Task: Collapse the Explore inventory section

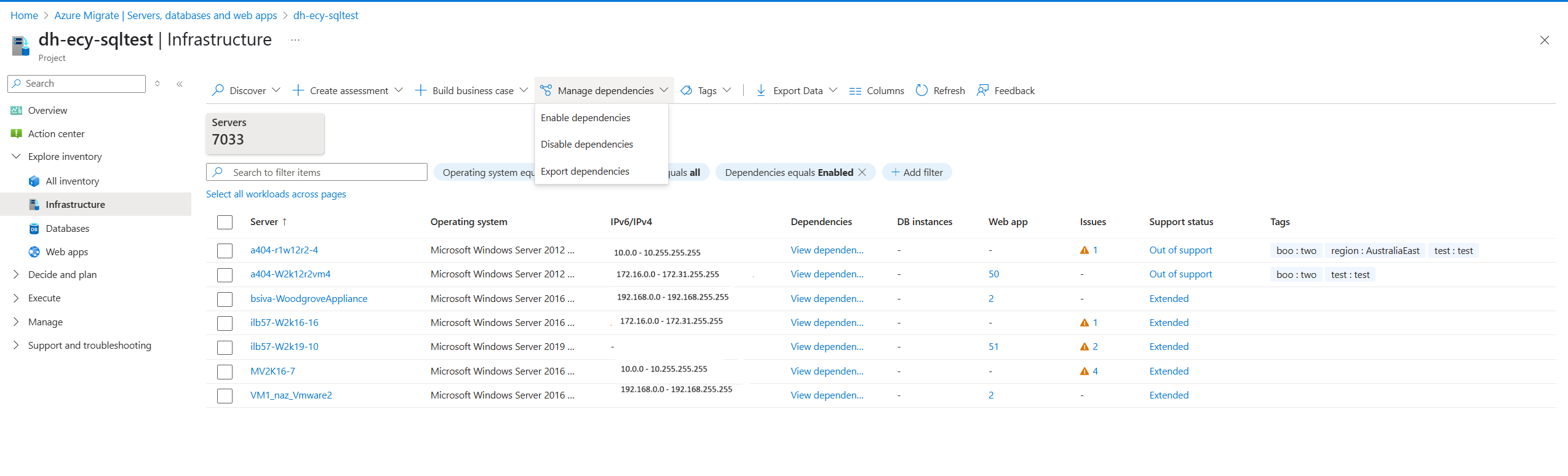Action: coord(17,157)
